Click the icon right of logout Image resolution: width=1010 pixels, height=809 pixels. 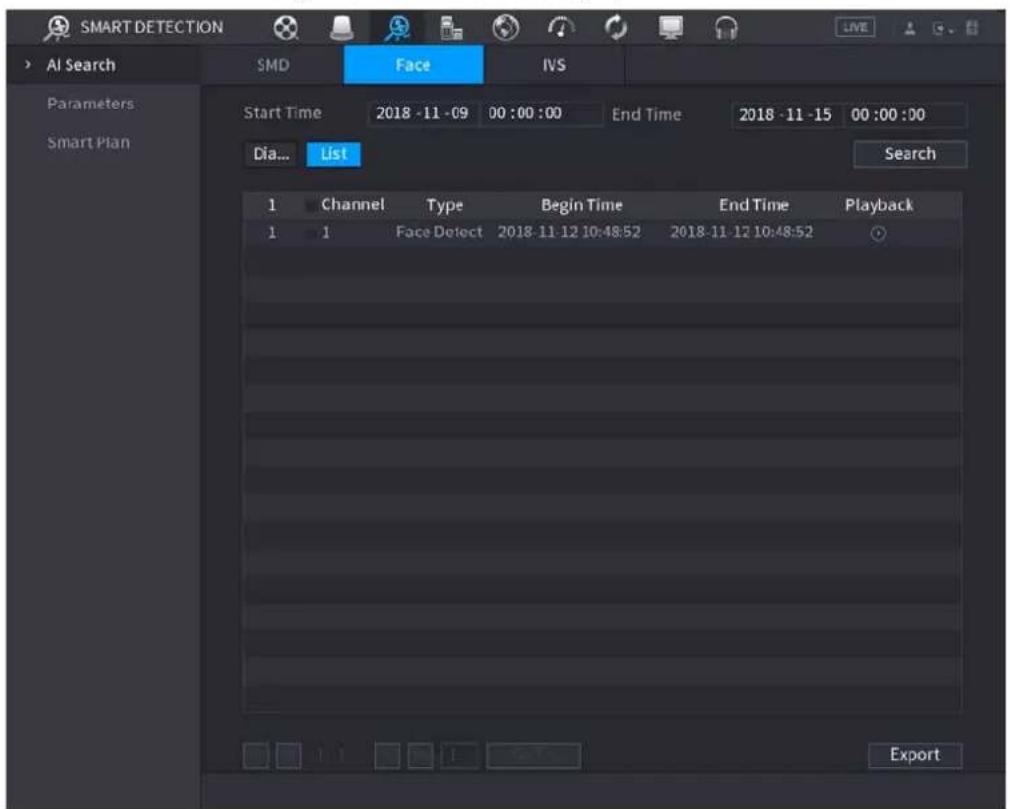(x=972, y=28)
